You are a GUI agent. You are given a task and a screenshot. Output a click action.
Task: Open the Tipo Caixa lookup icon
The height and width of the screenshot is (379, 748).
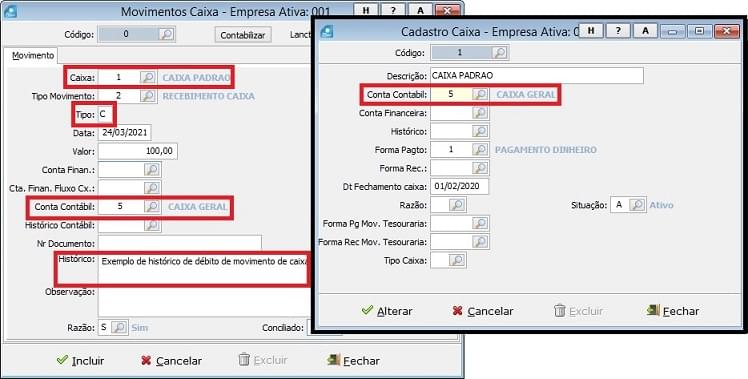coord(457,260)
